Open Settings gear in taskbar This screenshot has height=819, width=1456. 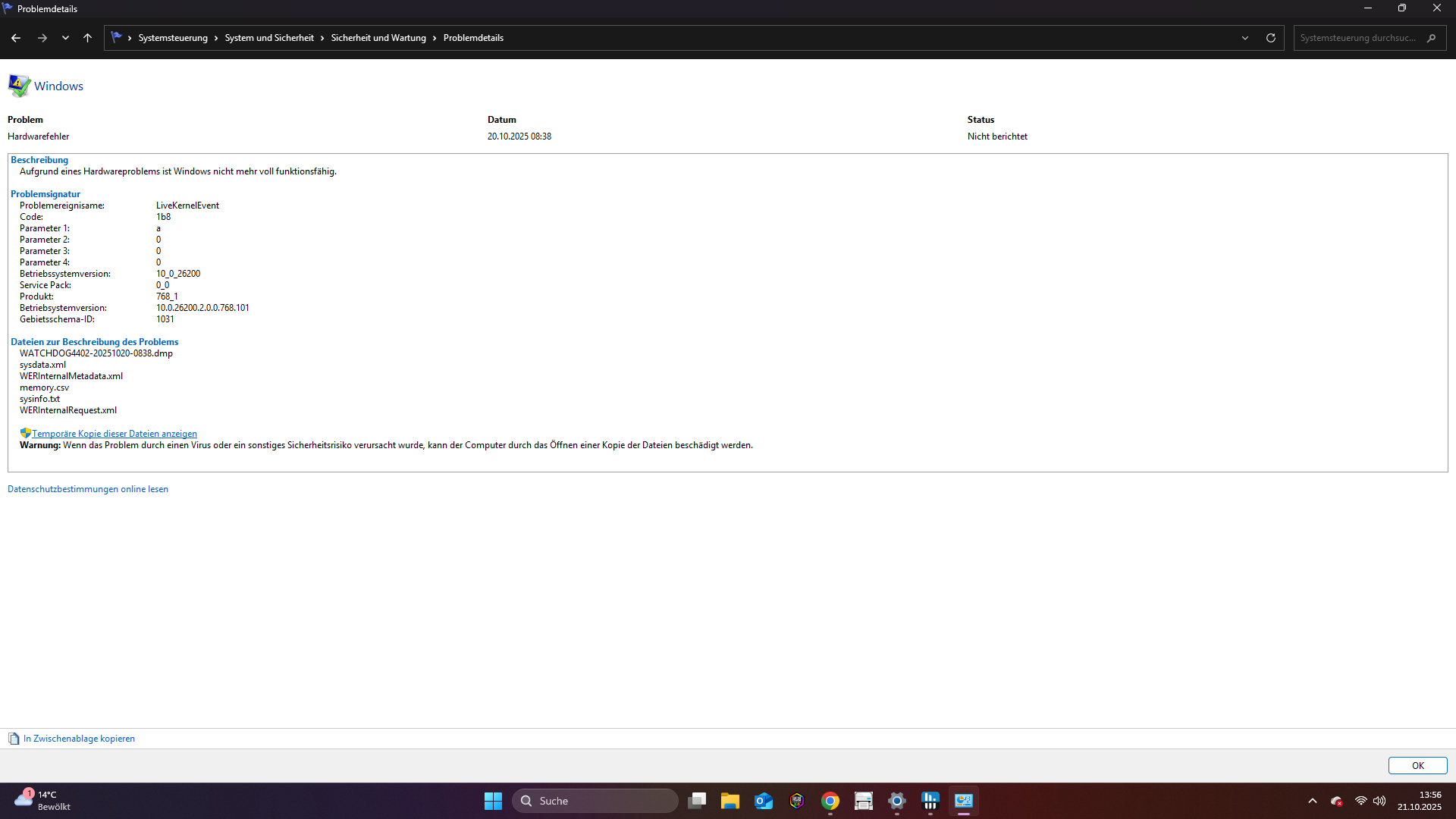coord(897,801)
